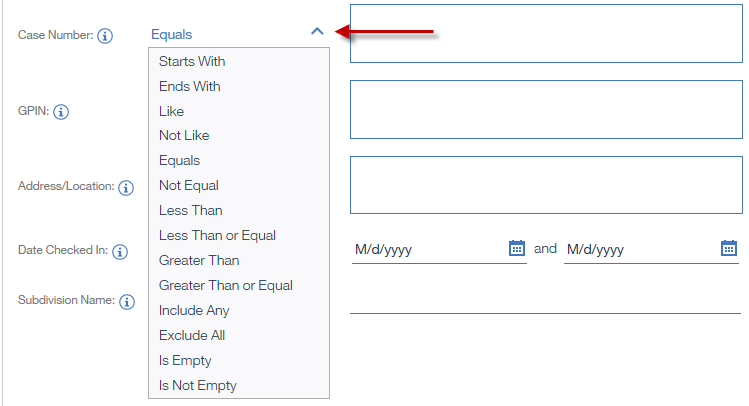Click the first M/d/yyyy date field
The width and height of the screenshot is (749, 406).
pos(430,250)
